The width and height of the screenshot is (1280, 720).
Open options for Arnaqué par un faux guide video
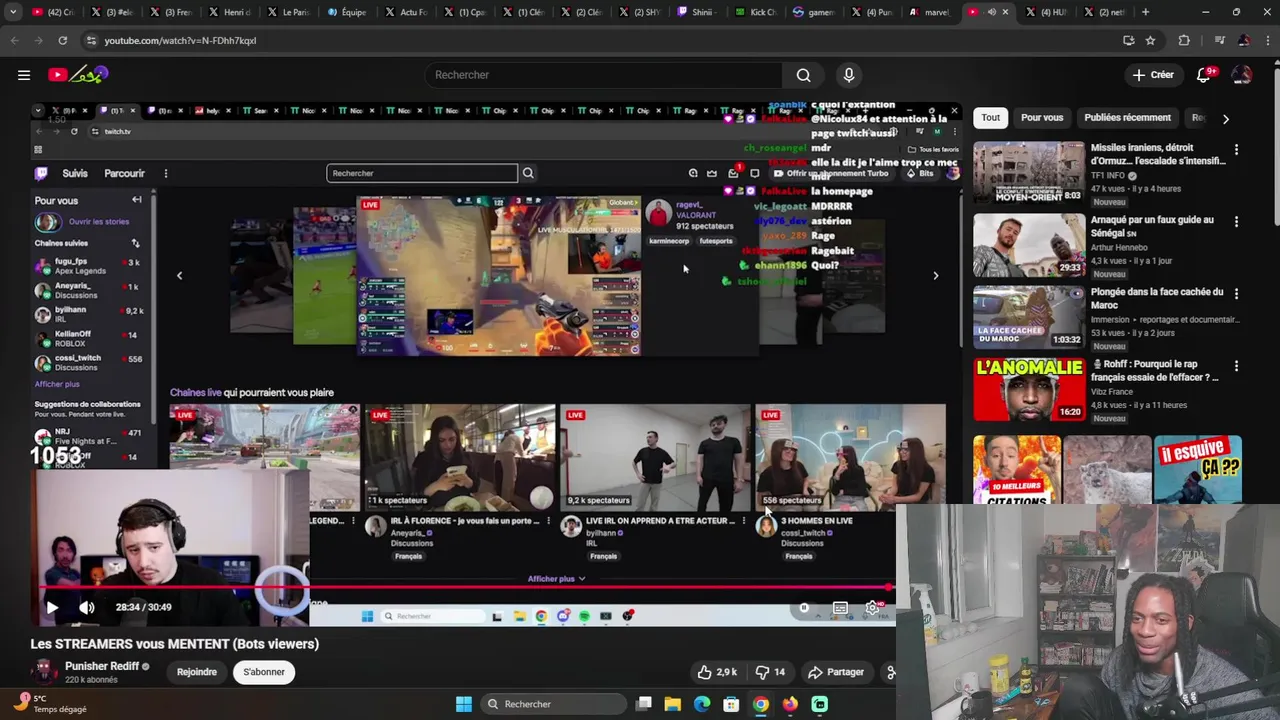[1236, 222]
